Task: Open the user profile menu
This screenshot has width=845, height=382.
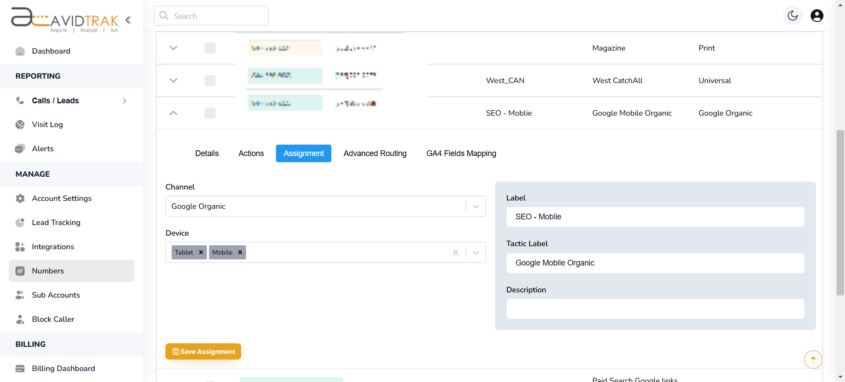Action: 817,16
